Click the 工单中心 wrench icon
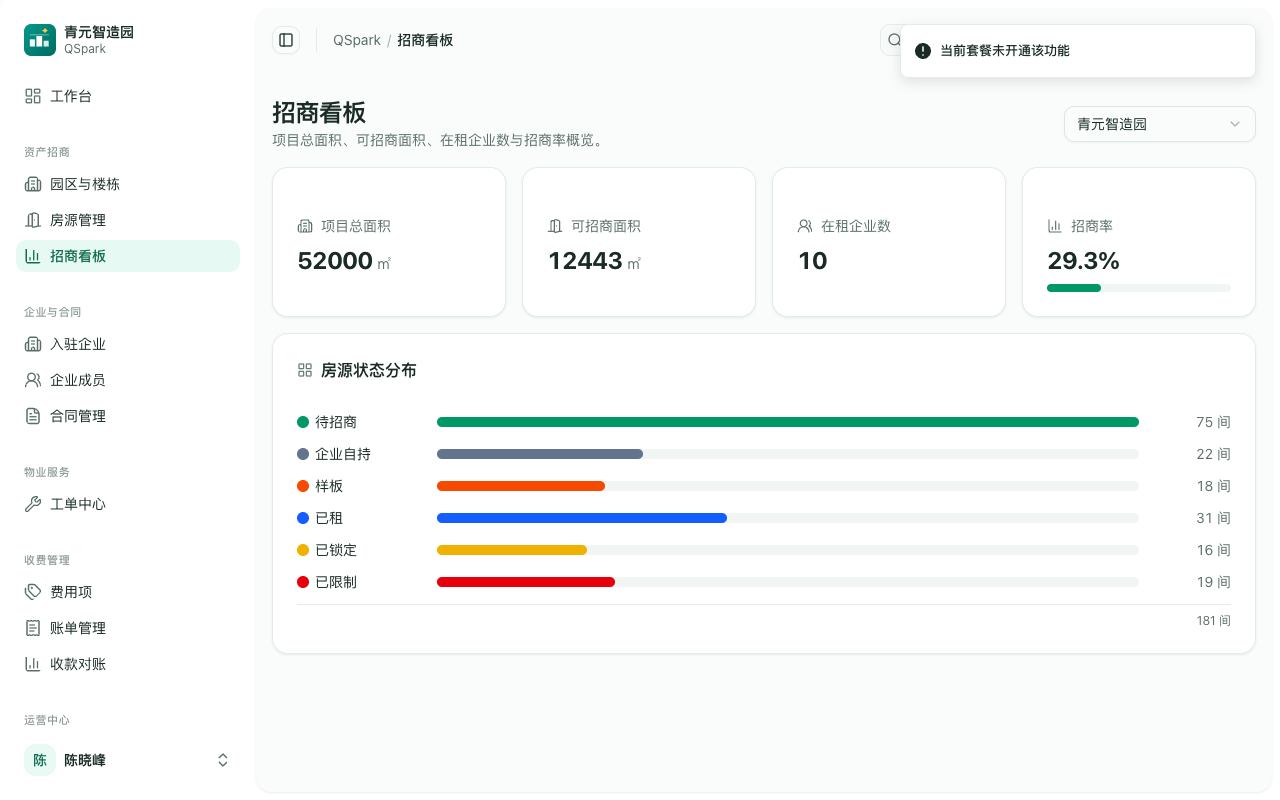Screen dimensions: 1280x800 tap(33, 504)
